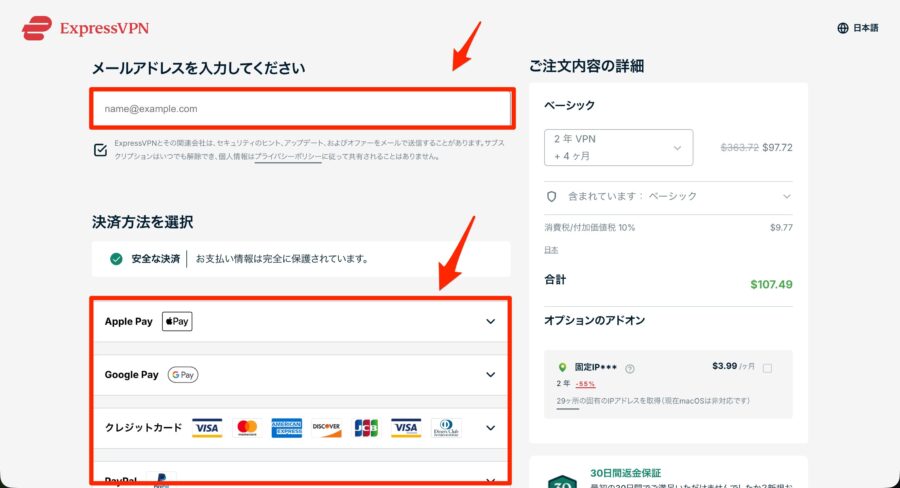The width and height of the screenshot is (900, 488).
Task: Focus the name@example.com email field
Action: click(302, 109)
